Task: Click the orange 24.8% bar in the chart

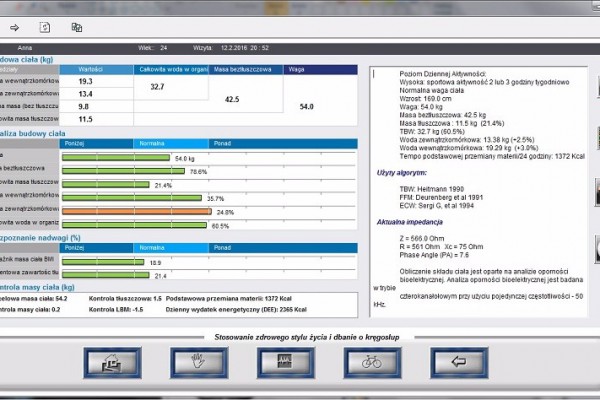Action: (x=134, y=212)
